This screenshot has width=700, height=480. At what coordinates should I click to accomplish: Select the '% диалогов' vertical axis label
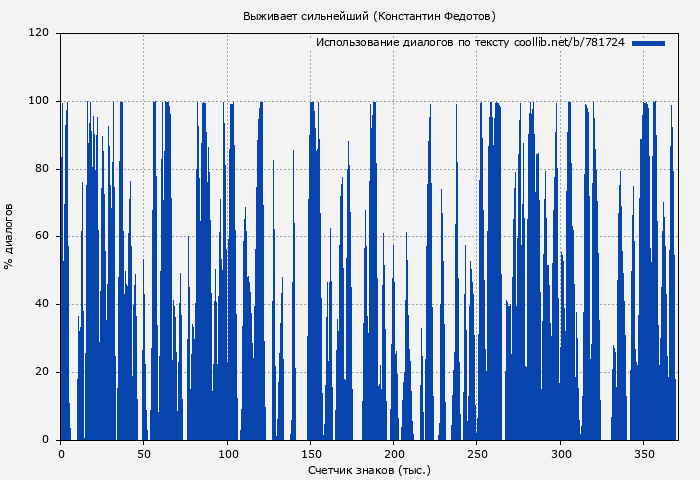(x=9, y=236)
